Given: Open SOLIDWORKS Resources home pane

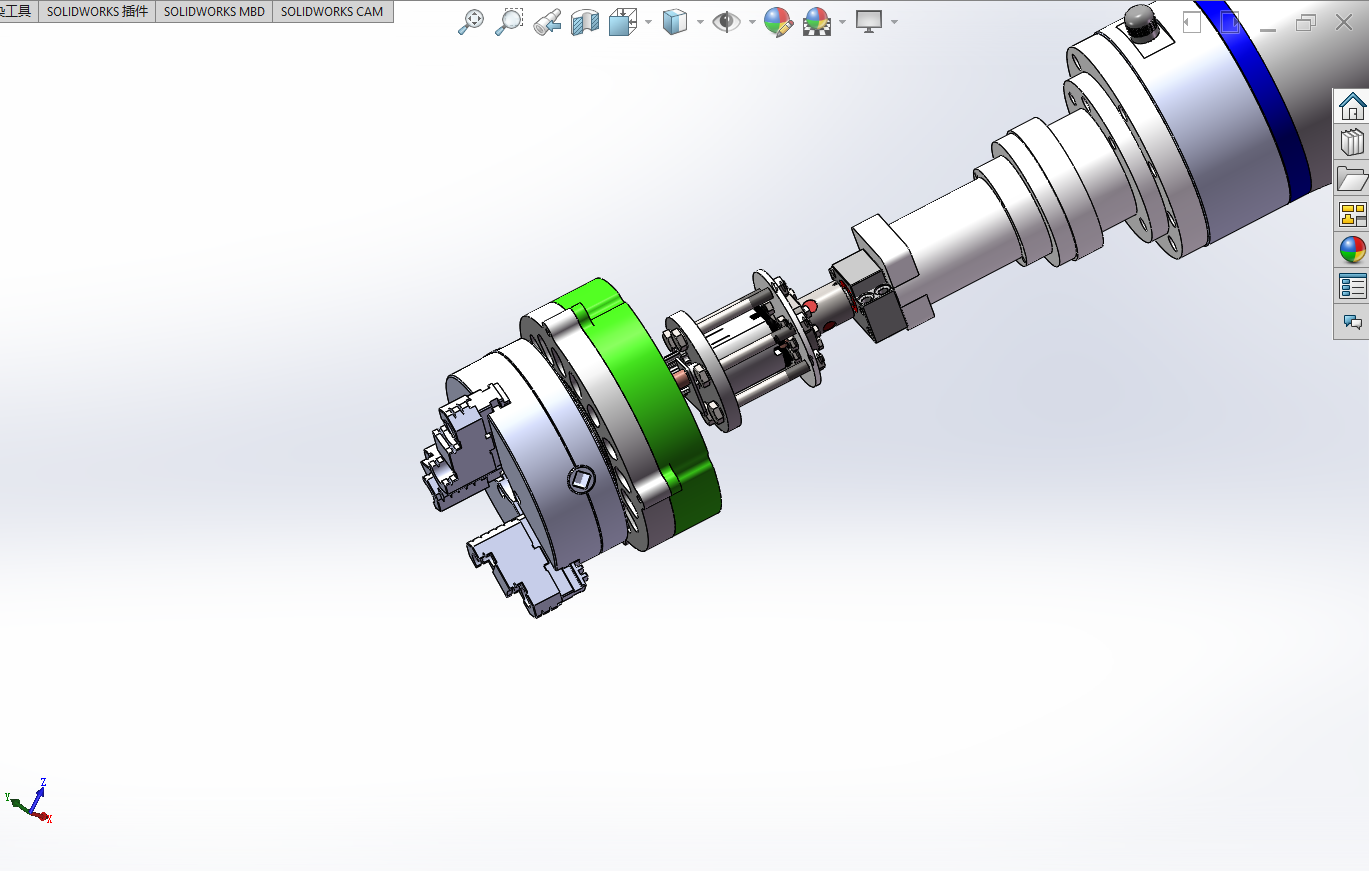Looking at the screenshot, I should 1352,107.
